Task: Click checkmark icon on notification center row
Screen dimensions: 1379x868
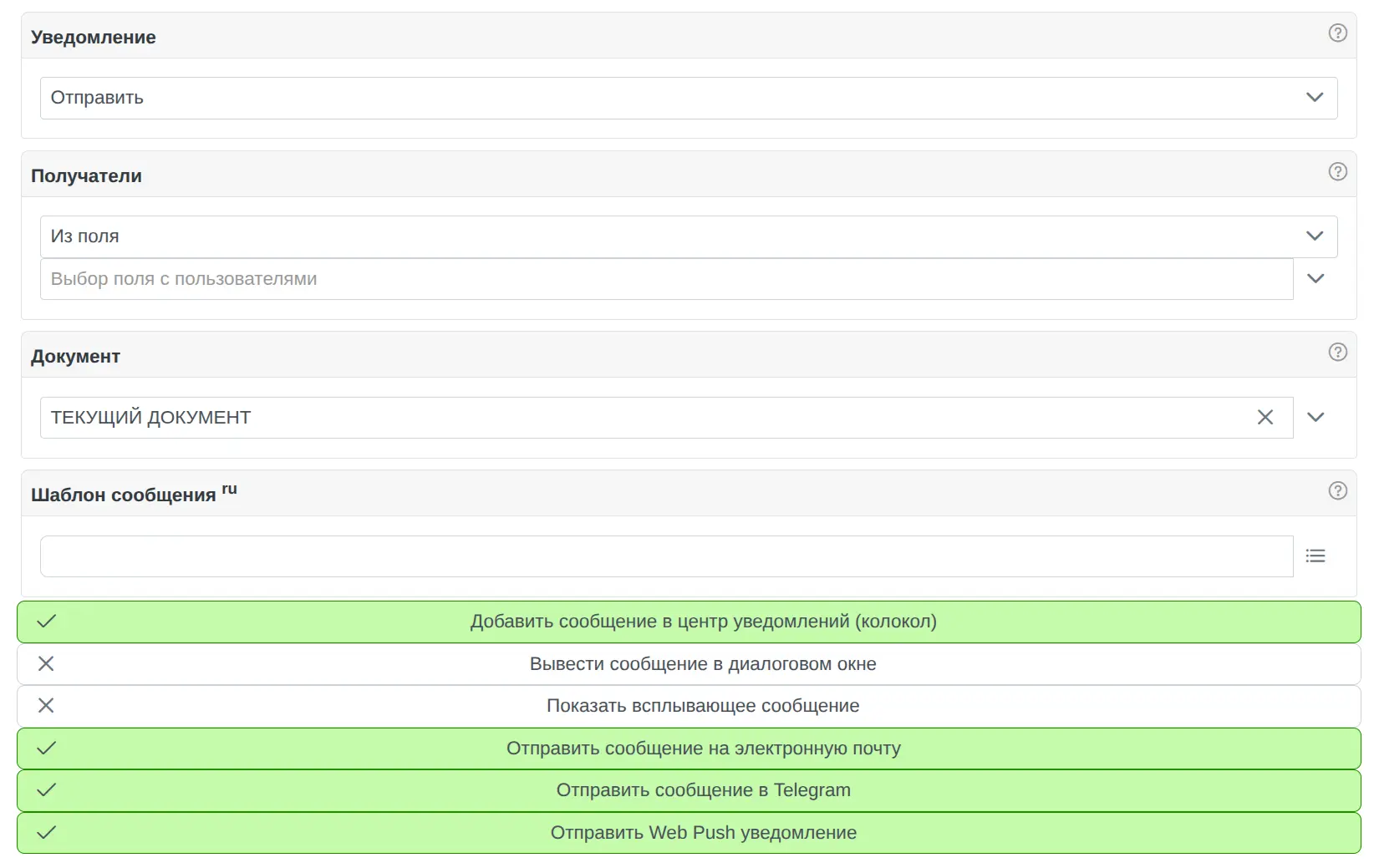Action: [x=47, y=622]
